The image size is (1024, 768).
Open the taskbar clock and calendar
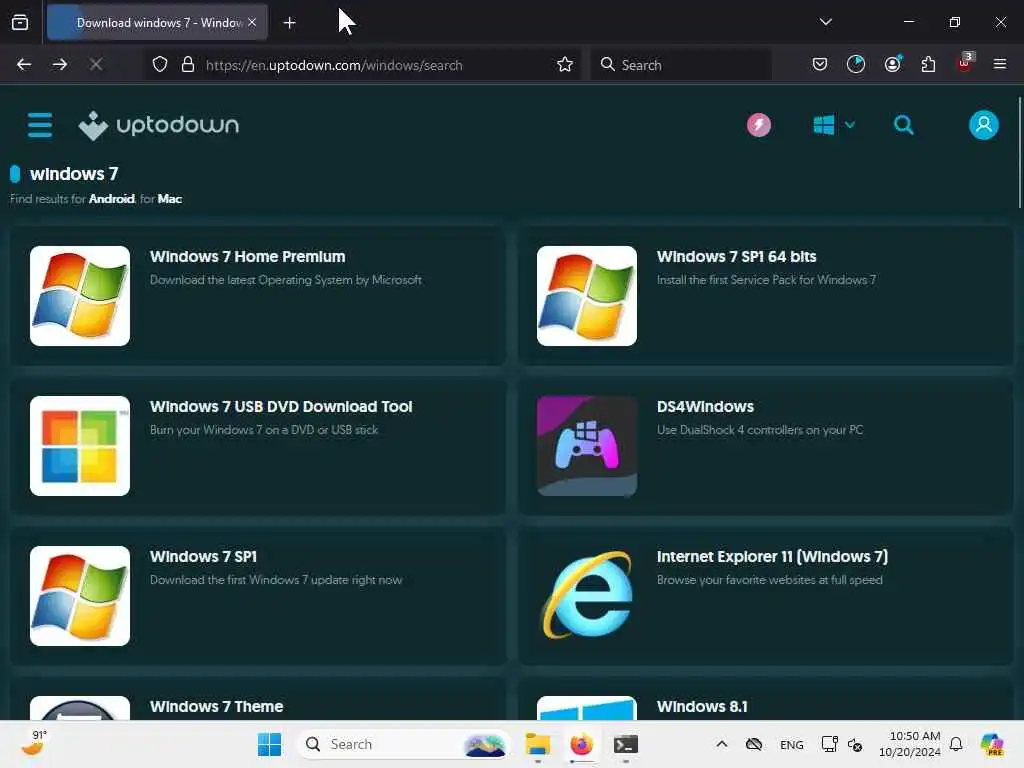910,744
